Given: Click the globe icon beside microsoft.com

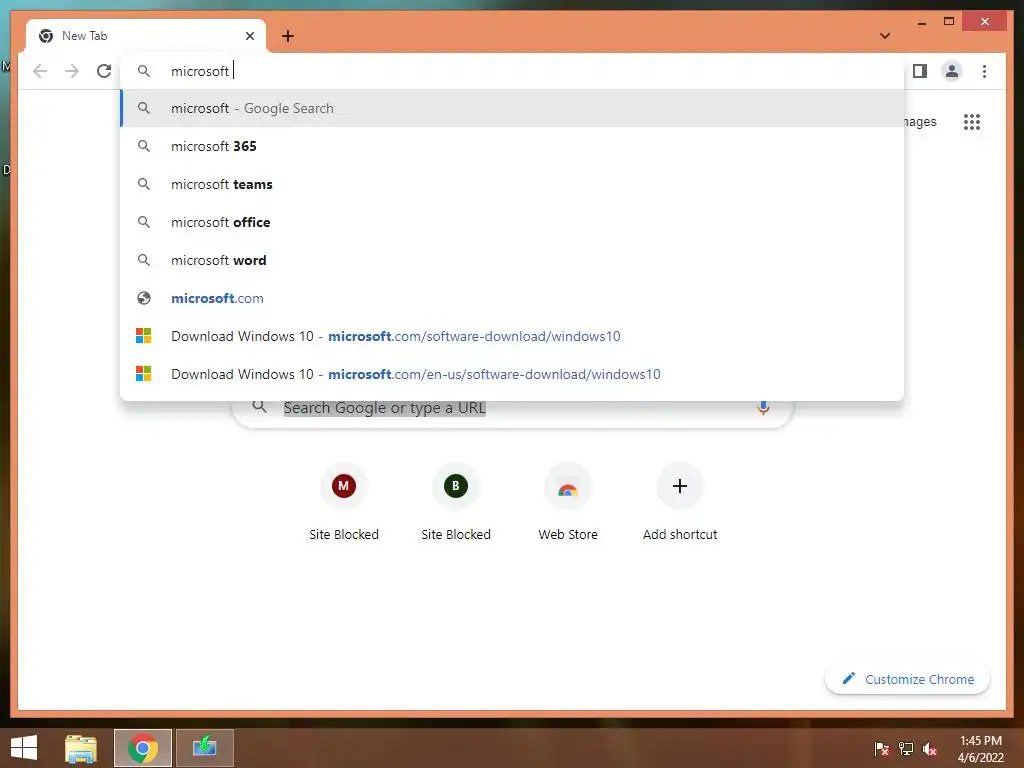Looking at the screenshot, I should click(x=144, y=298).
